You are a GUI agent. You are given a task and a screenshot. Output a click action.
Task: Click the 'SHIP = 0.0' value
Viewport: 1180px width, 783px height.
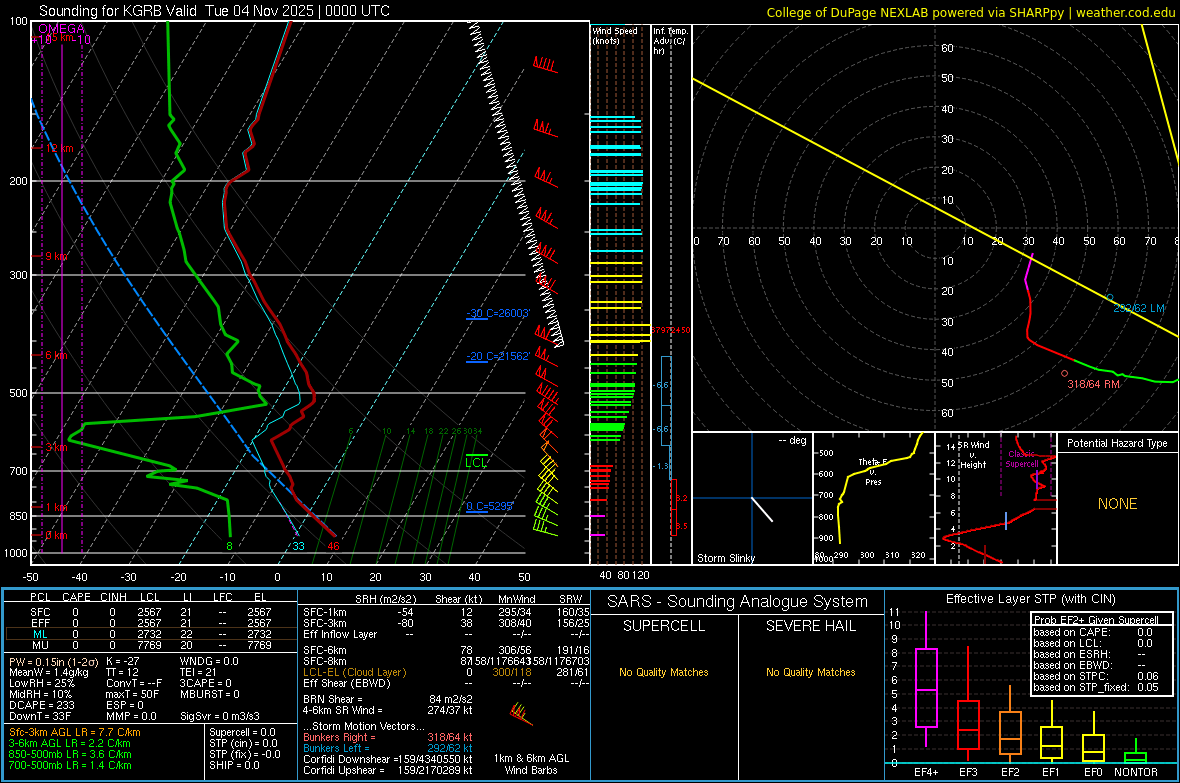pyautogui.click(x=234, y=765)
